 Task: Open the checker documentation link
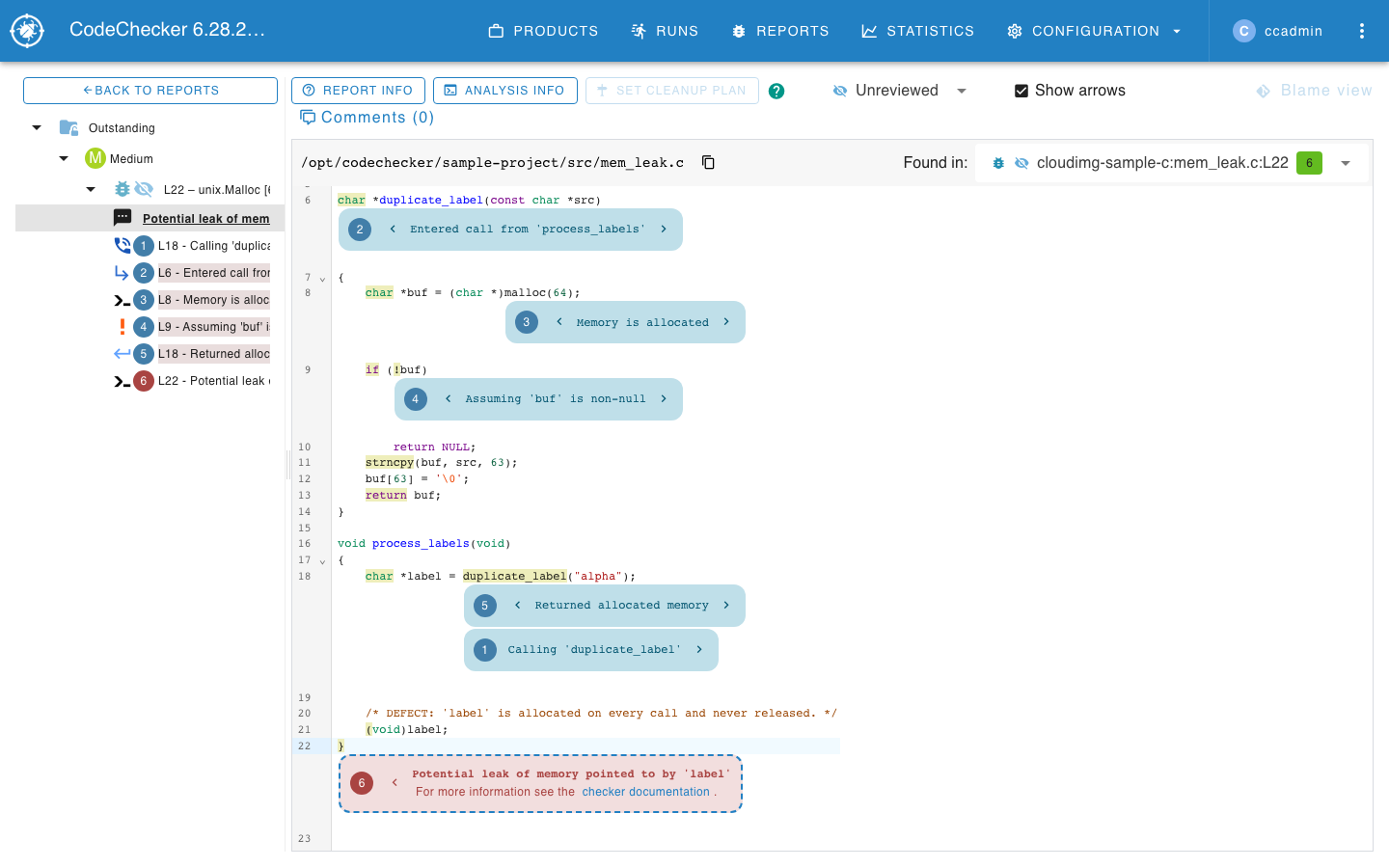(645, 792)
